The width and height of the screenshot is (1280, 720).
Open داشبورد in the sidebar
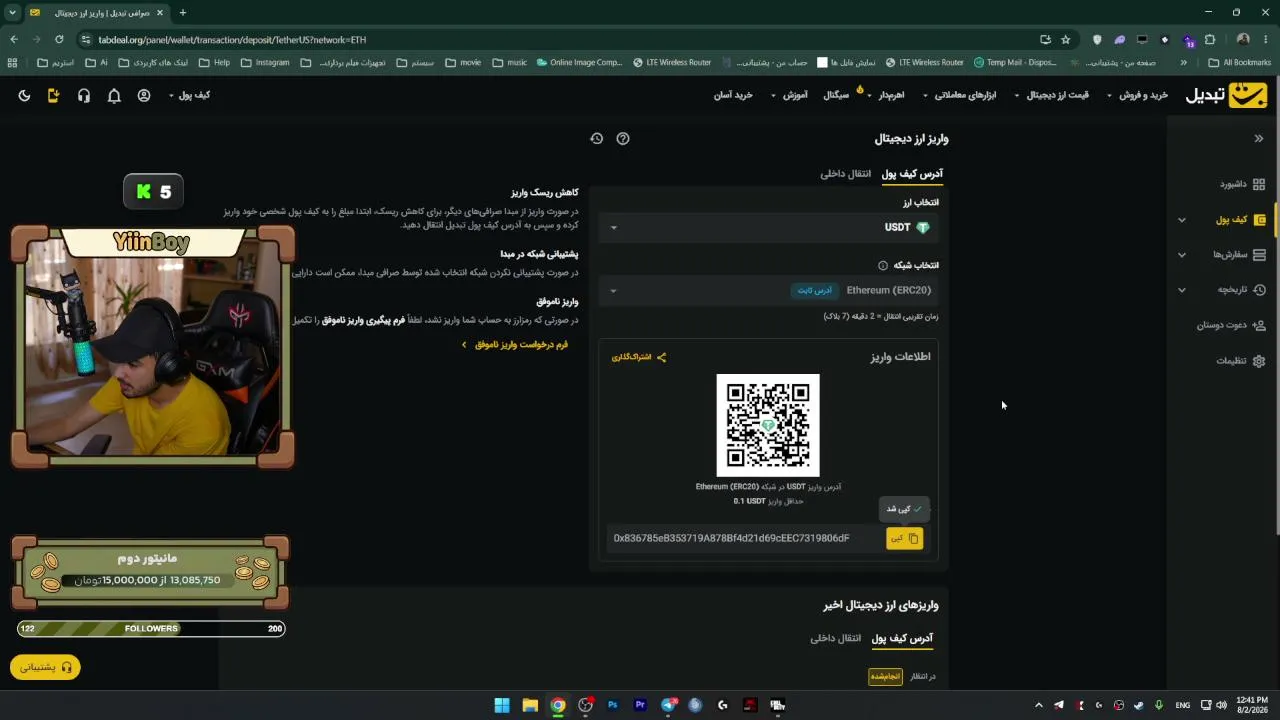(x=1242, y=184)
